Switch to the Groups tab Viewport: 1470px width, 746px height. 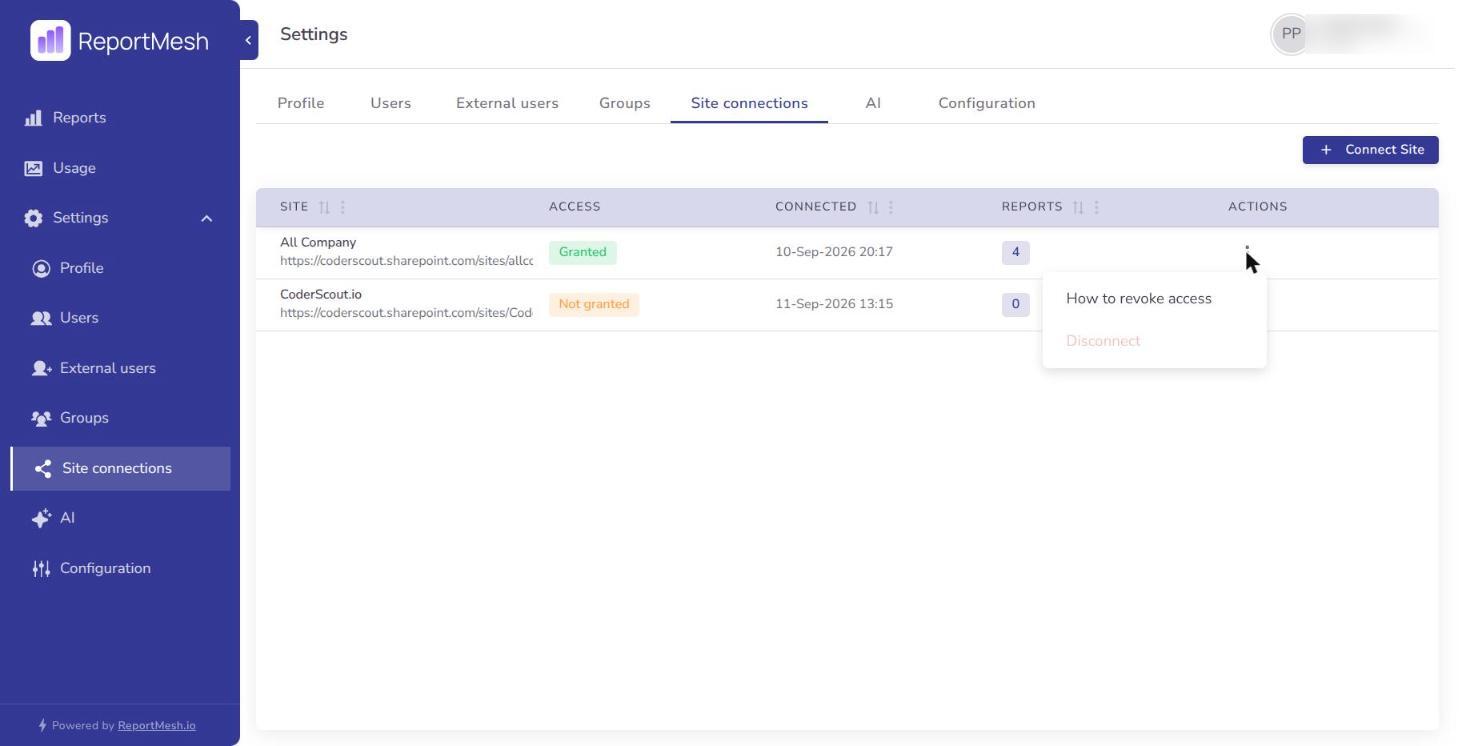point(625,103)
